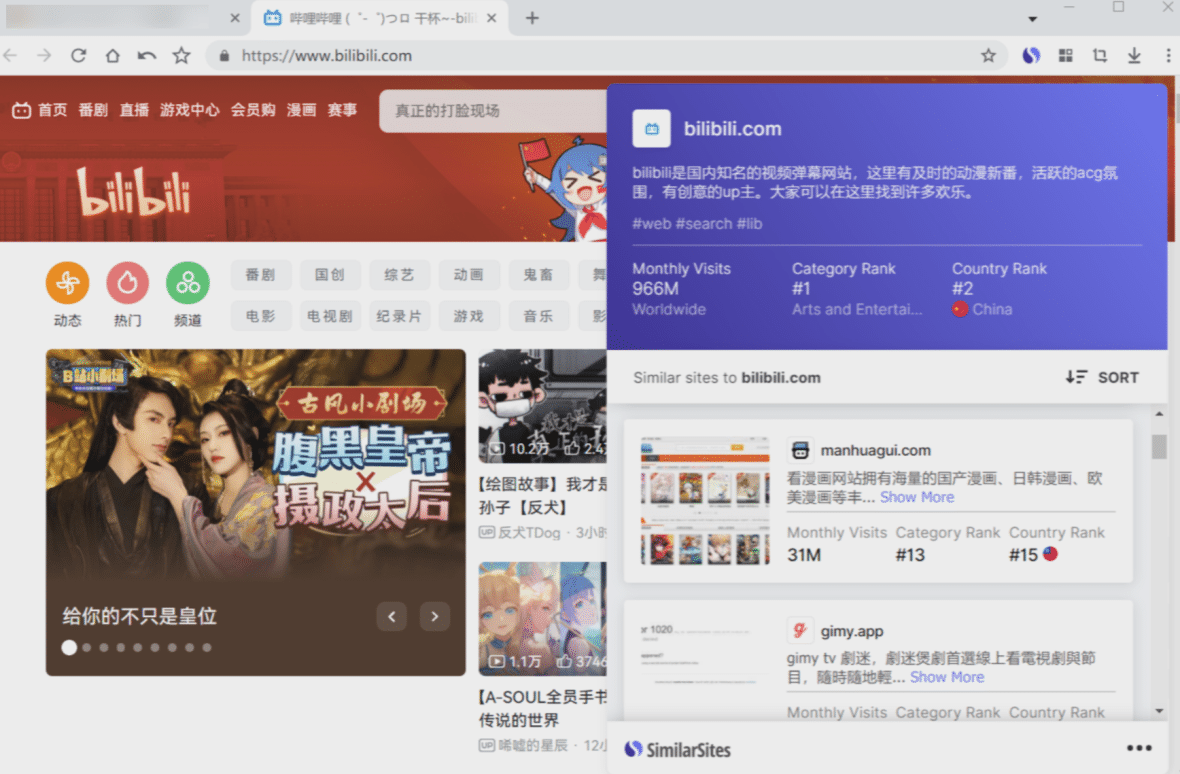The image size is (1180, 774).
Task: Go to previous carousel slide
Action: click(x=392, y=617)
